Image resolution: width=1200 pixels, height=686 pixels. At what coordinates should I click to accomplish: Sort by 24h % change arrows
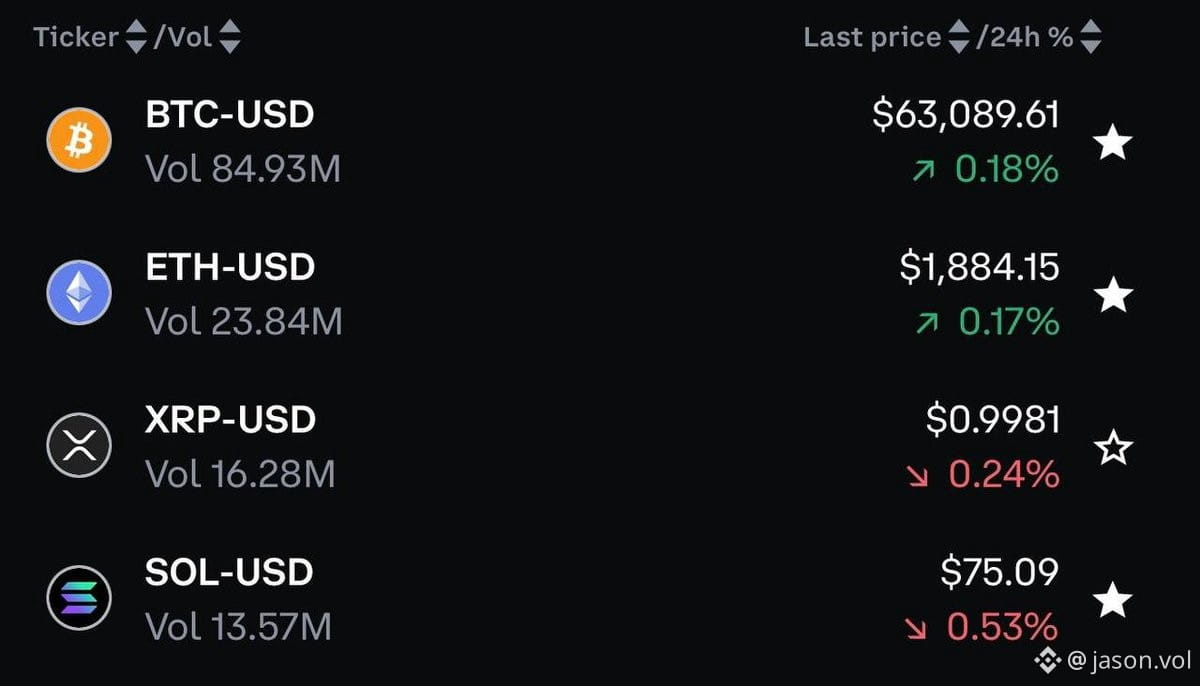point(1091,38)
